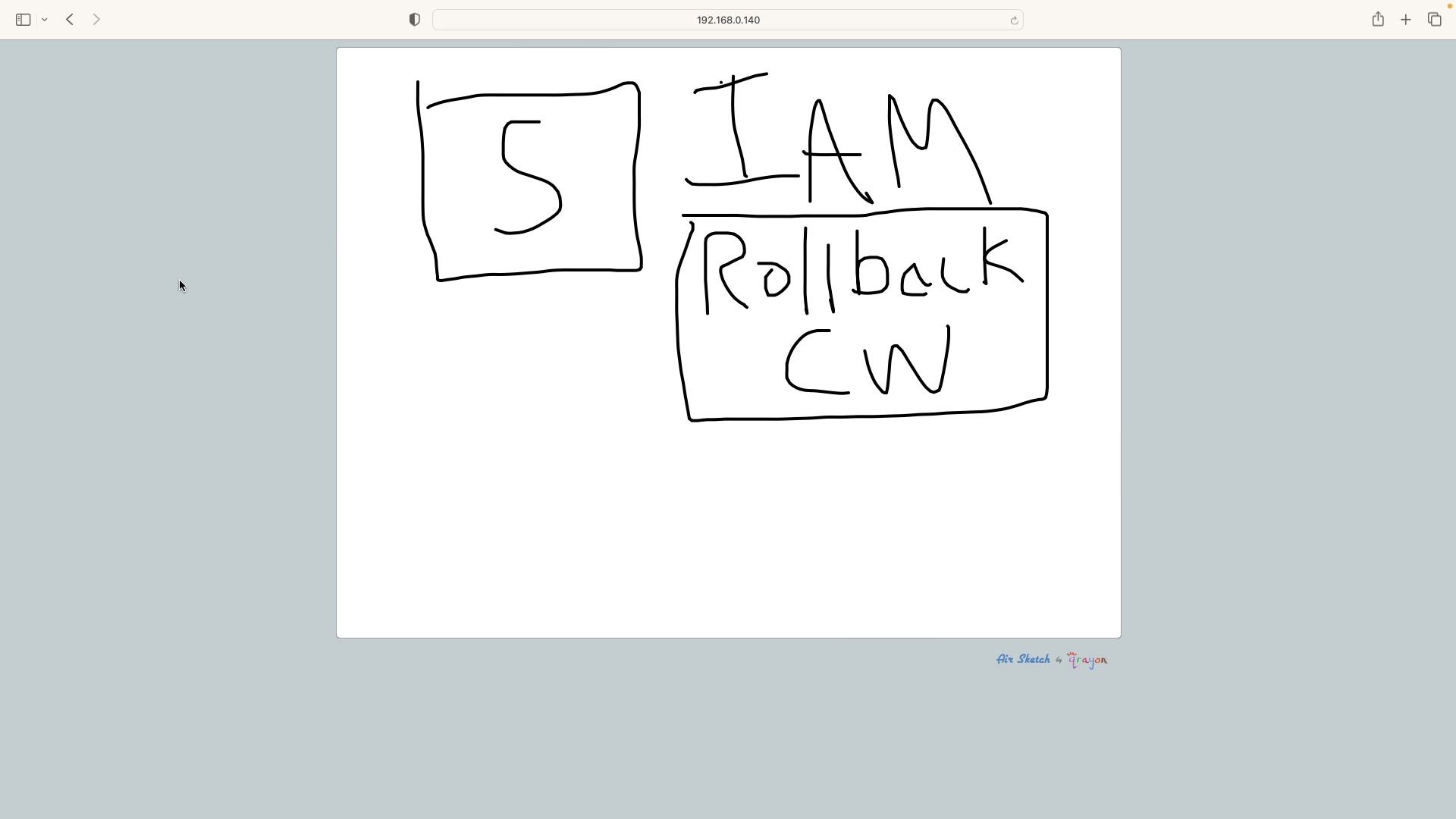Open a new tab with plus icon
Screen dimensions: 1456x819
(x=1406, y=20)
